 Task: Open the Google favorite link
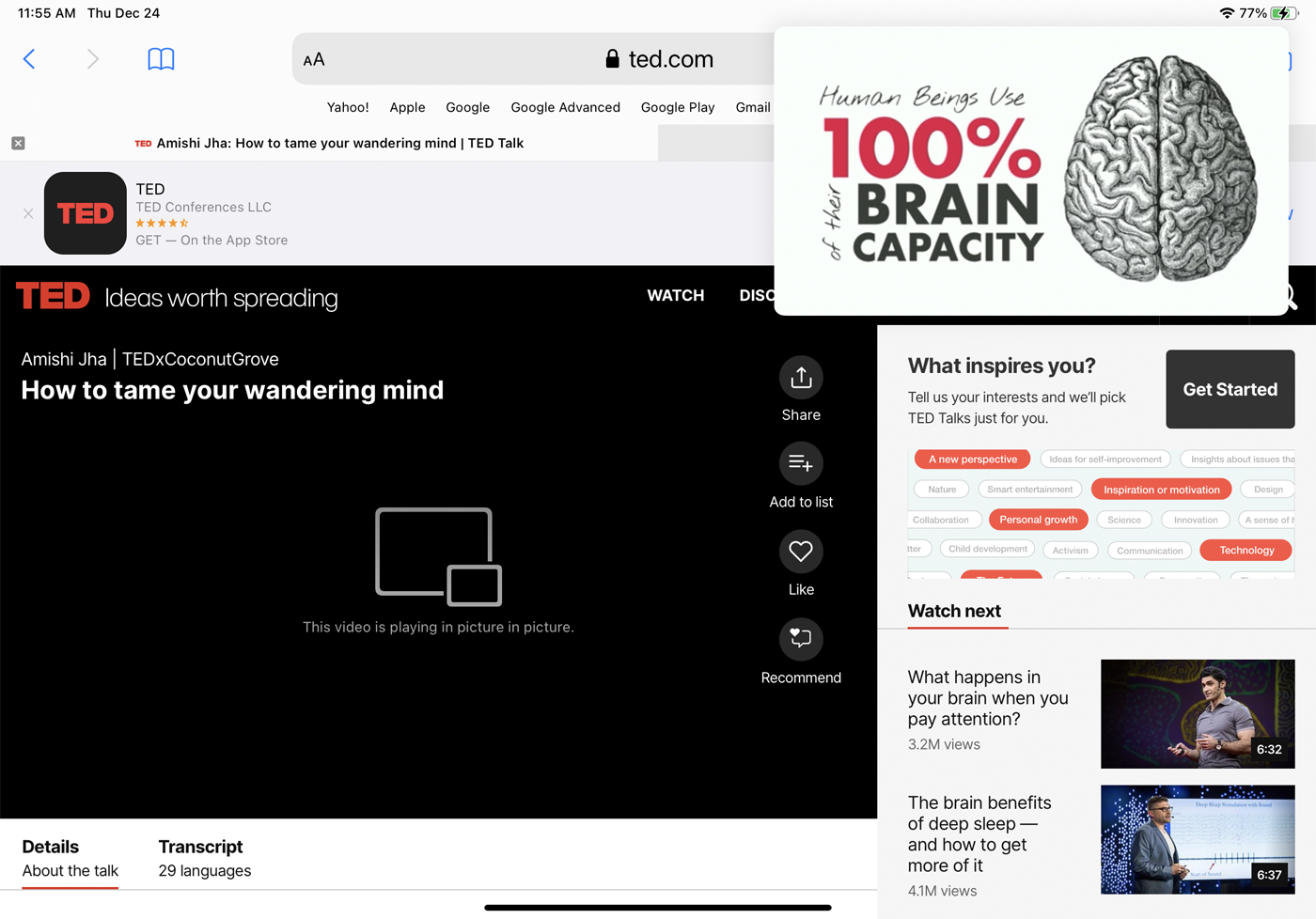[x=467, y=107]
